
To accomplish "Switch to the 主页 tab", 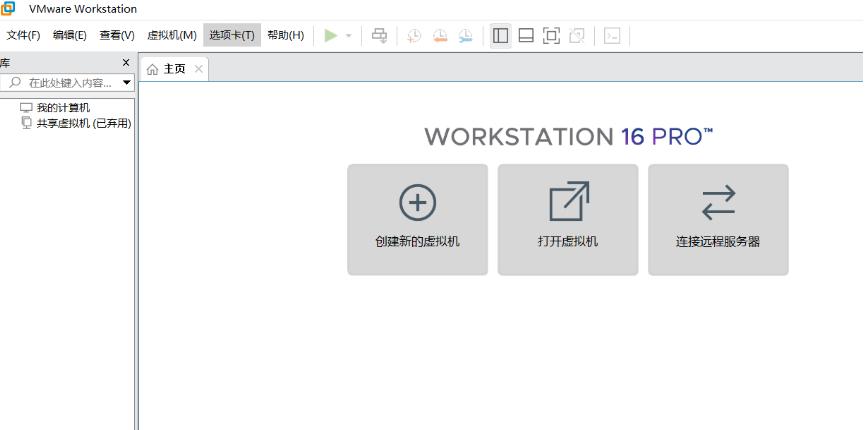I will tap(174, 69).
